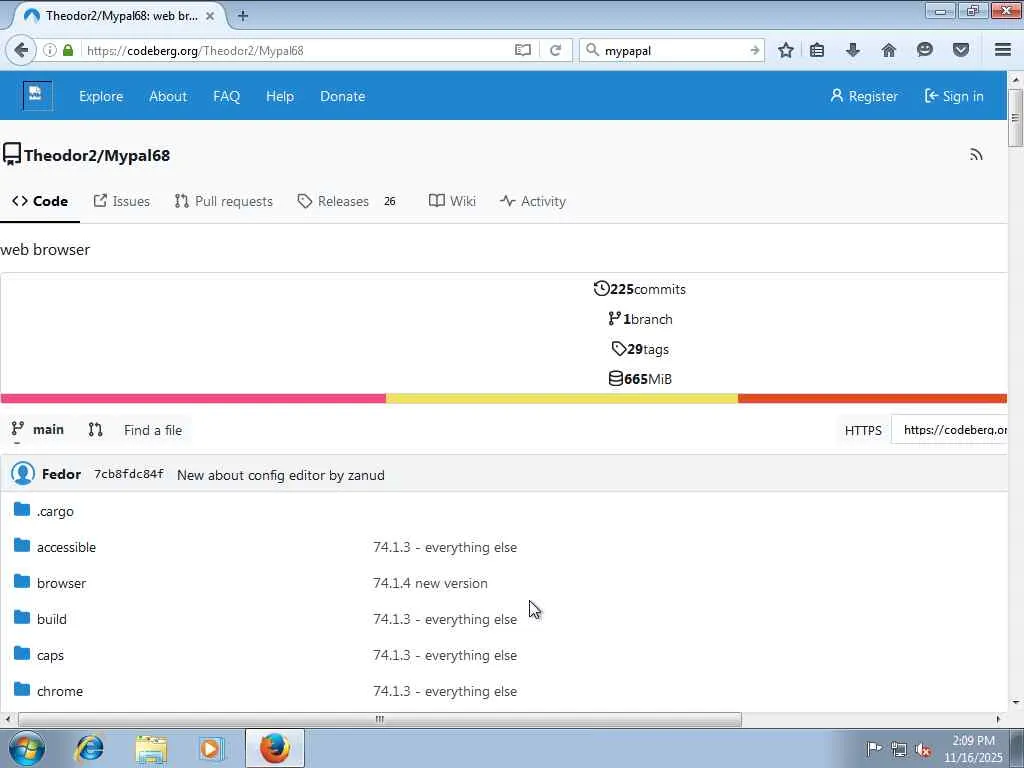Select the HTTPS clone option

point(863,430)
